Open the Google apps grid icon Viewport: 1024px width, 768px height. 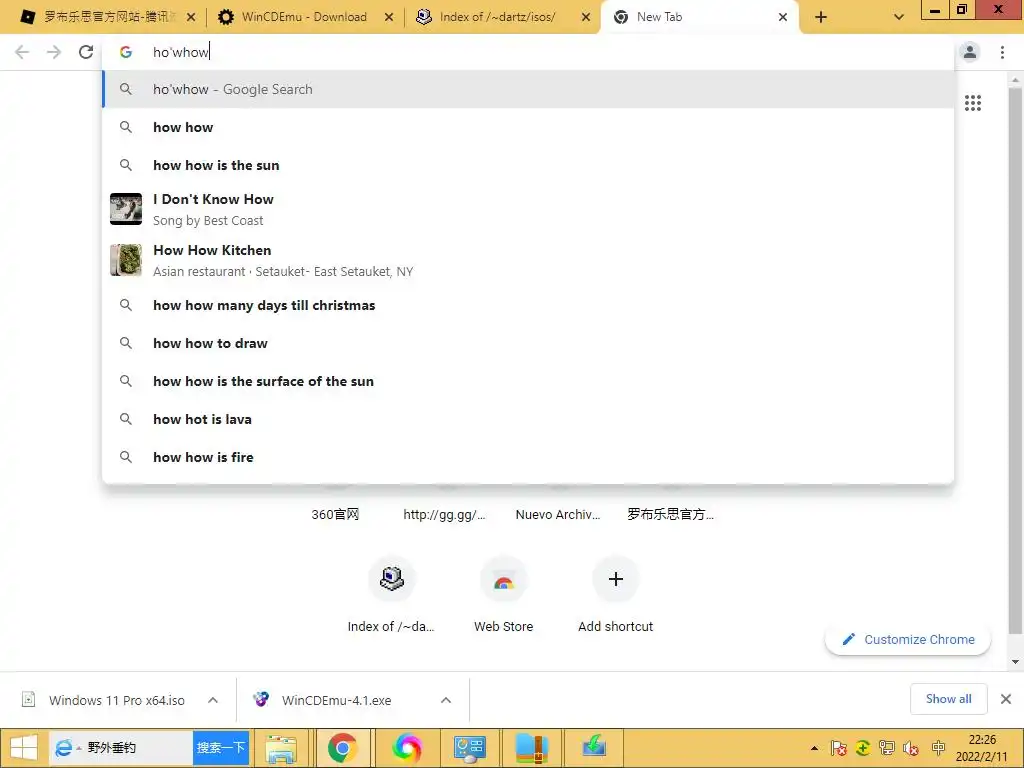[973, 103]
